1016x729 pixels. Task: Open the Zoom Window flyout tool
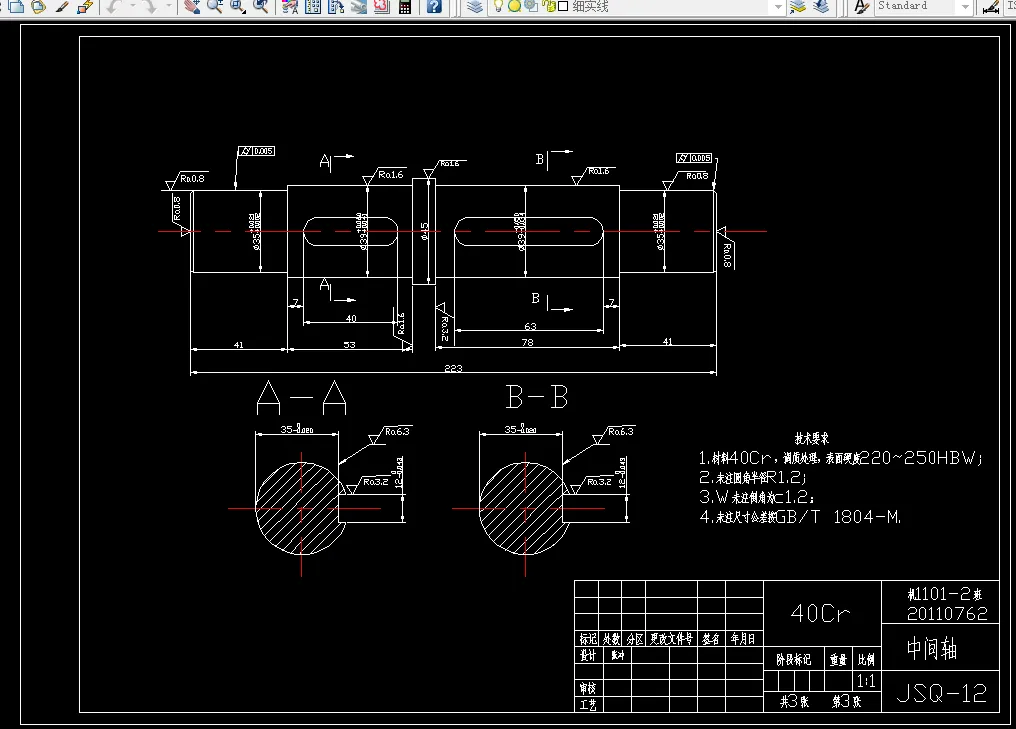238,6
